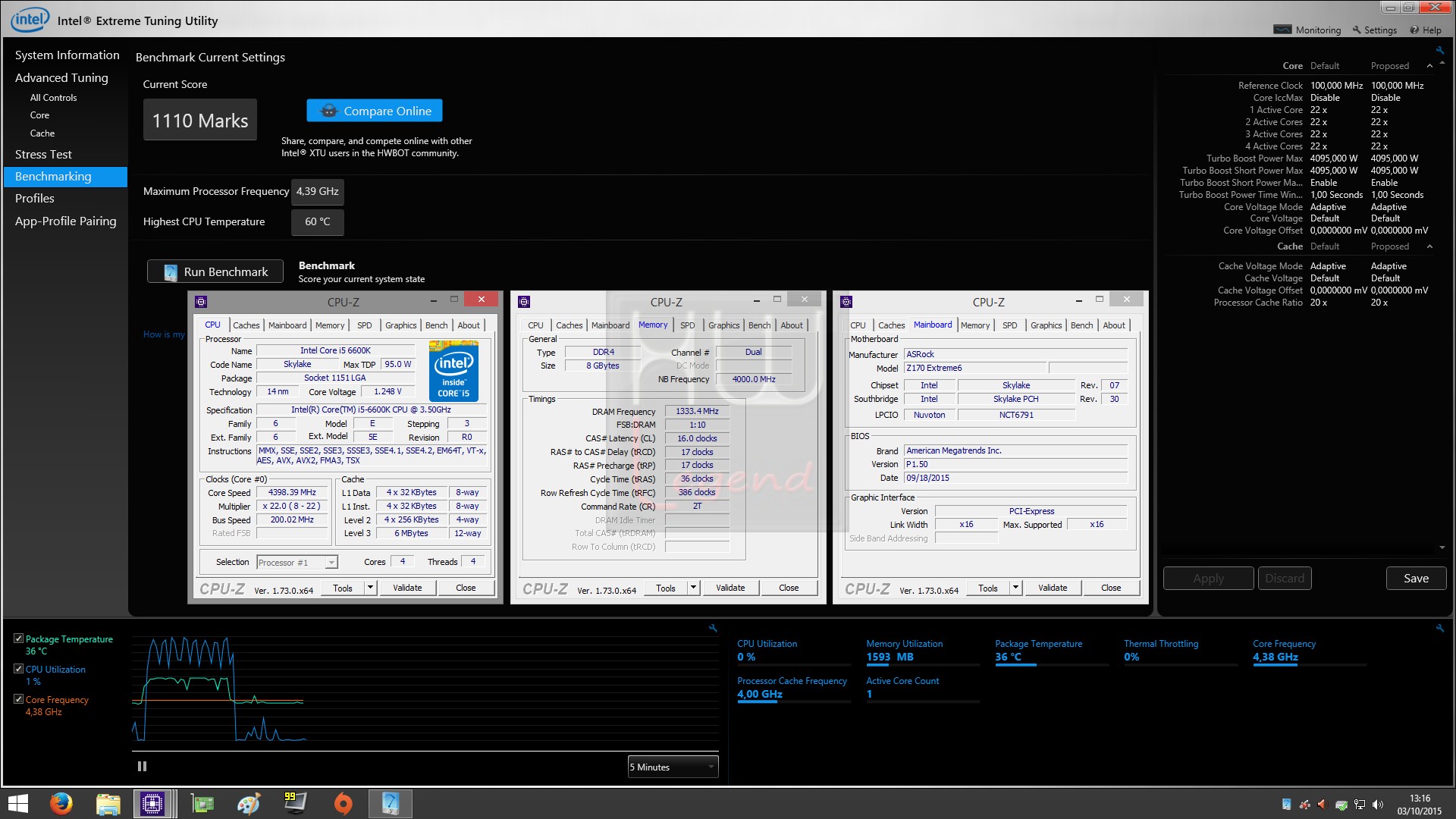
Task: Toggle Package Temperature graph checkbox
Action: point(19,639)
